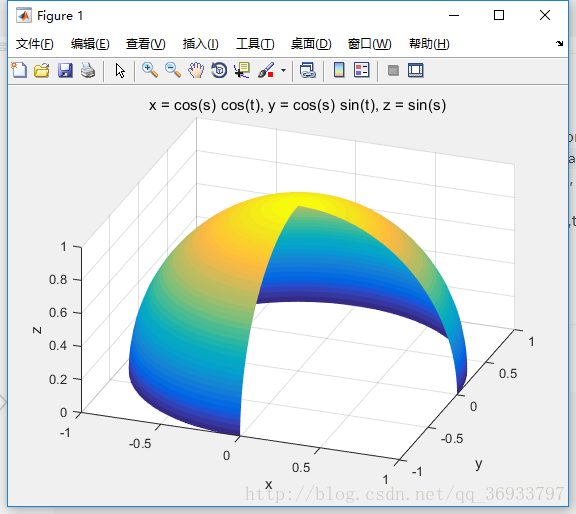Open file with the folder icon
Image resolution: width=576 pixels, height=514 pixels.
click(x=42, y=70)
